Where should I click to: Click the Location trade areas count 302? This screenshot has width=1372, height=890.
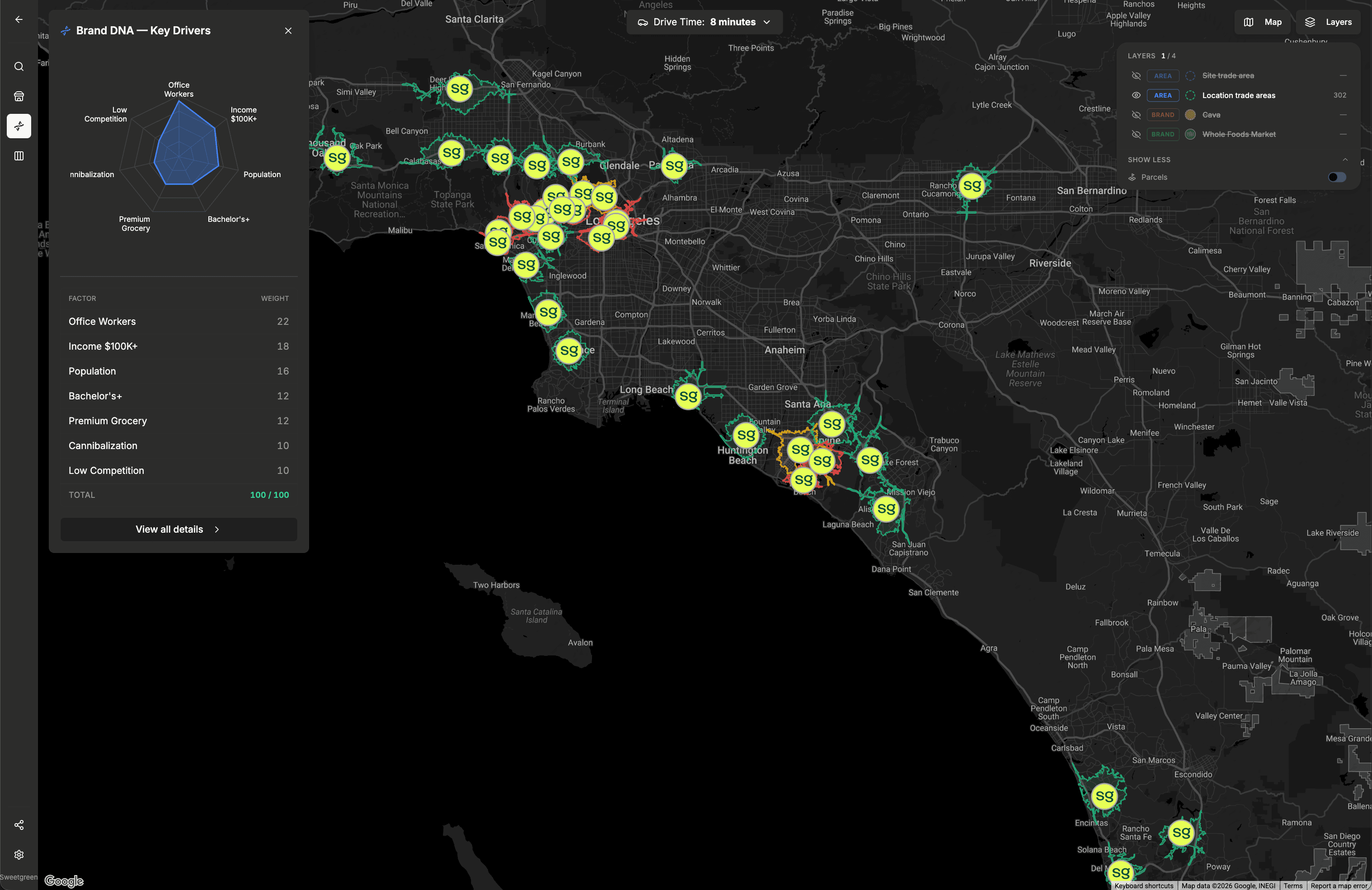click(1340, 95)
